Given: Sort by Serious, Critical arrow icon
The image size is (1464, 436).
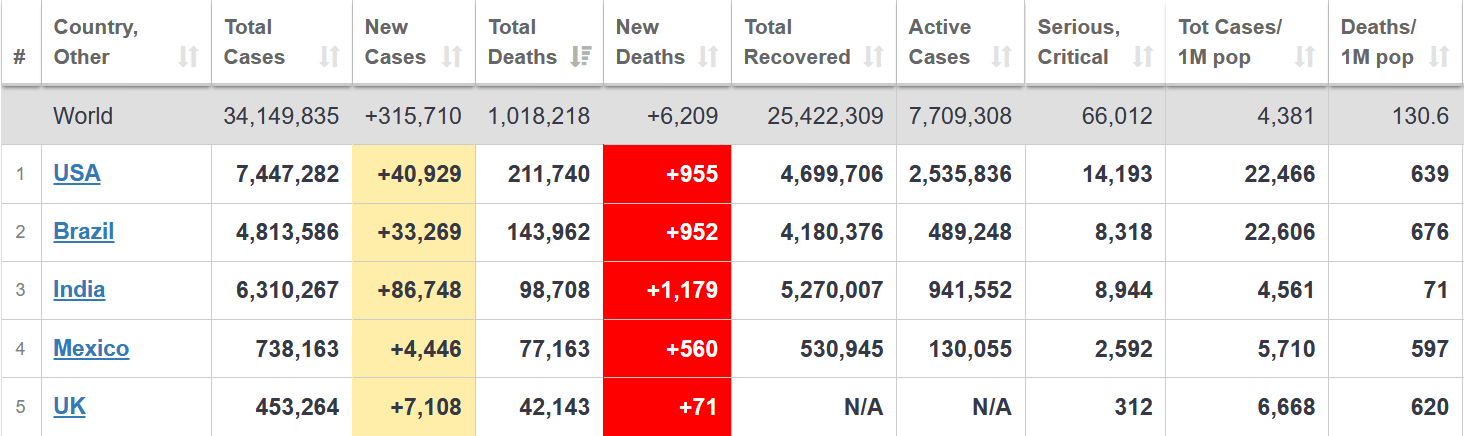Looking at the screenshot, I should coord(1141,57).
